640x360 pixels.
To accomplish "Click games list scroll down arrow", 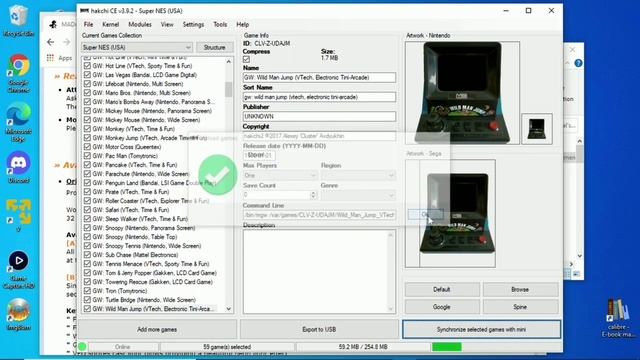I will pos(229,309).
